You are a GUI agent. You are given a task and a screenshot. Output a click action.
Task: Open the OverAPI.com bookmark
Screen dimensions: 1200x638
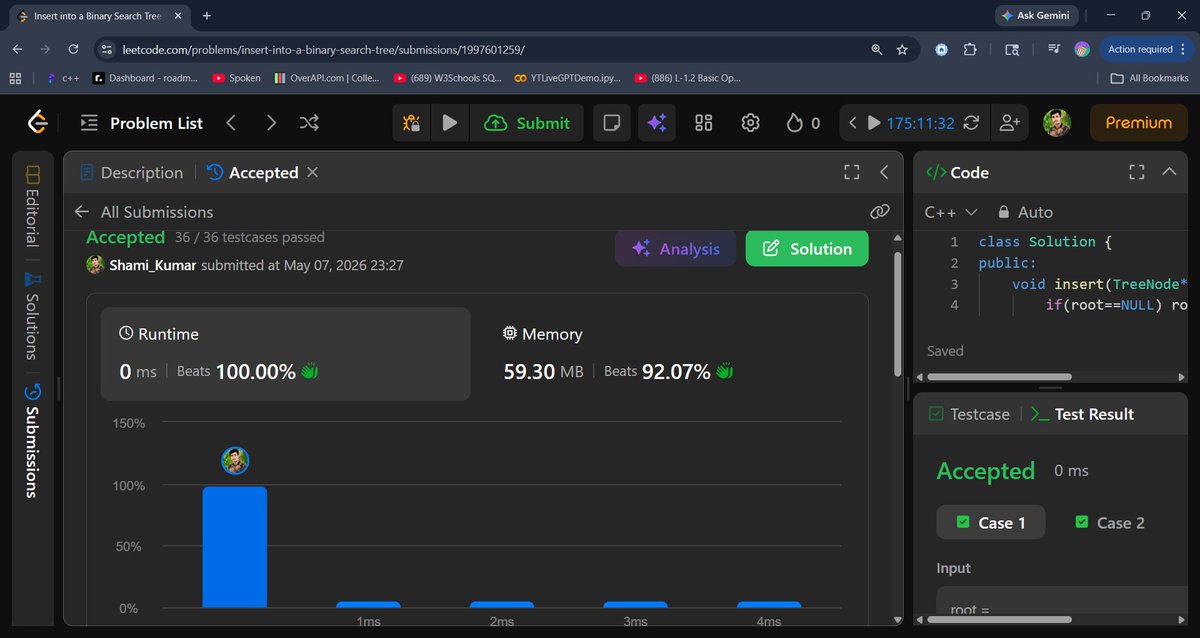pyautogui.click(x=328, y=78)
